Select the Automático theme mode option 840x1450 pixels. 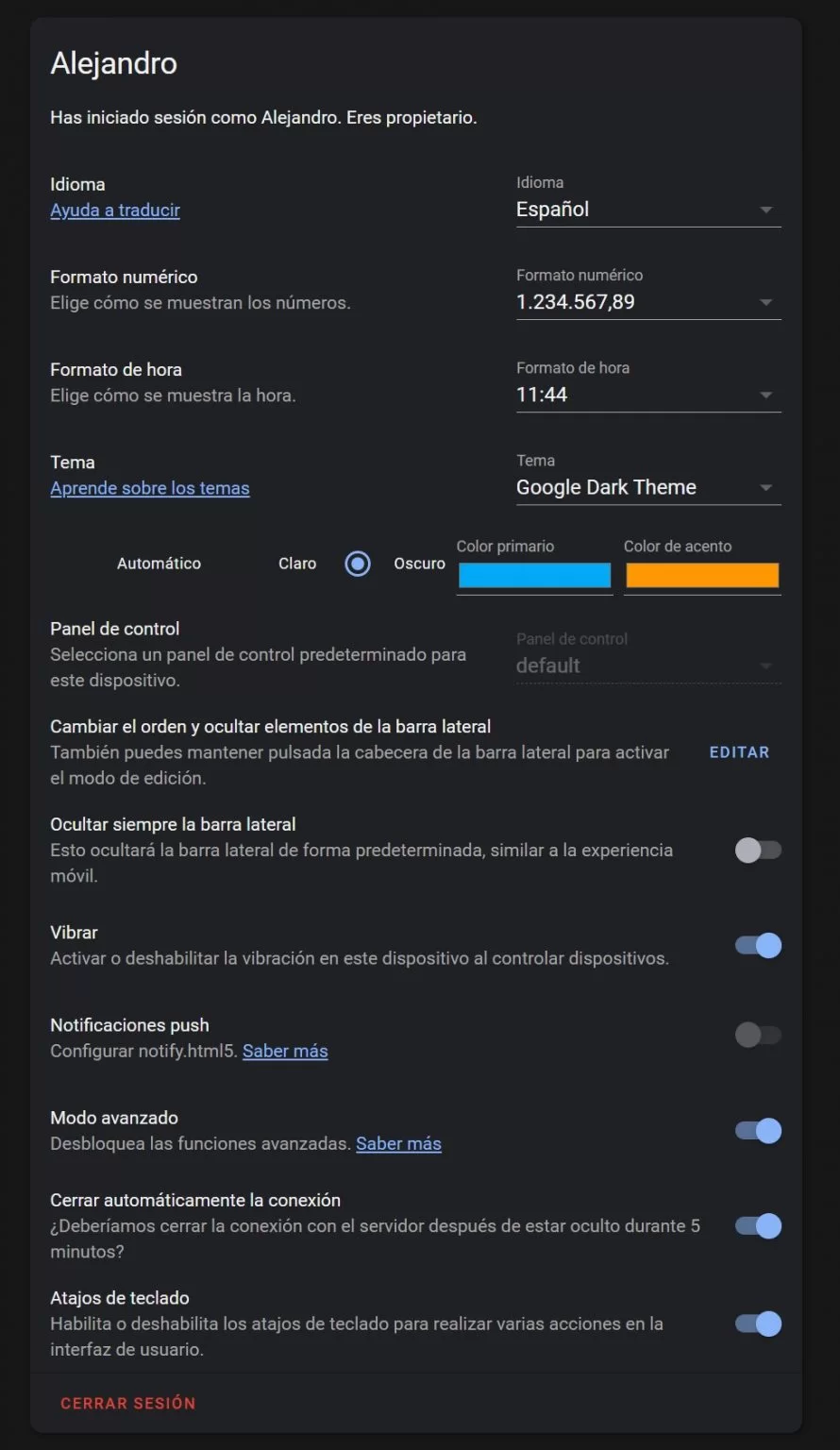pyautogui.click(x=159, y=564)
